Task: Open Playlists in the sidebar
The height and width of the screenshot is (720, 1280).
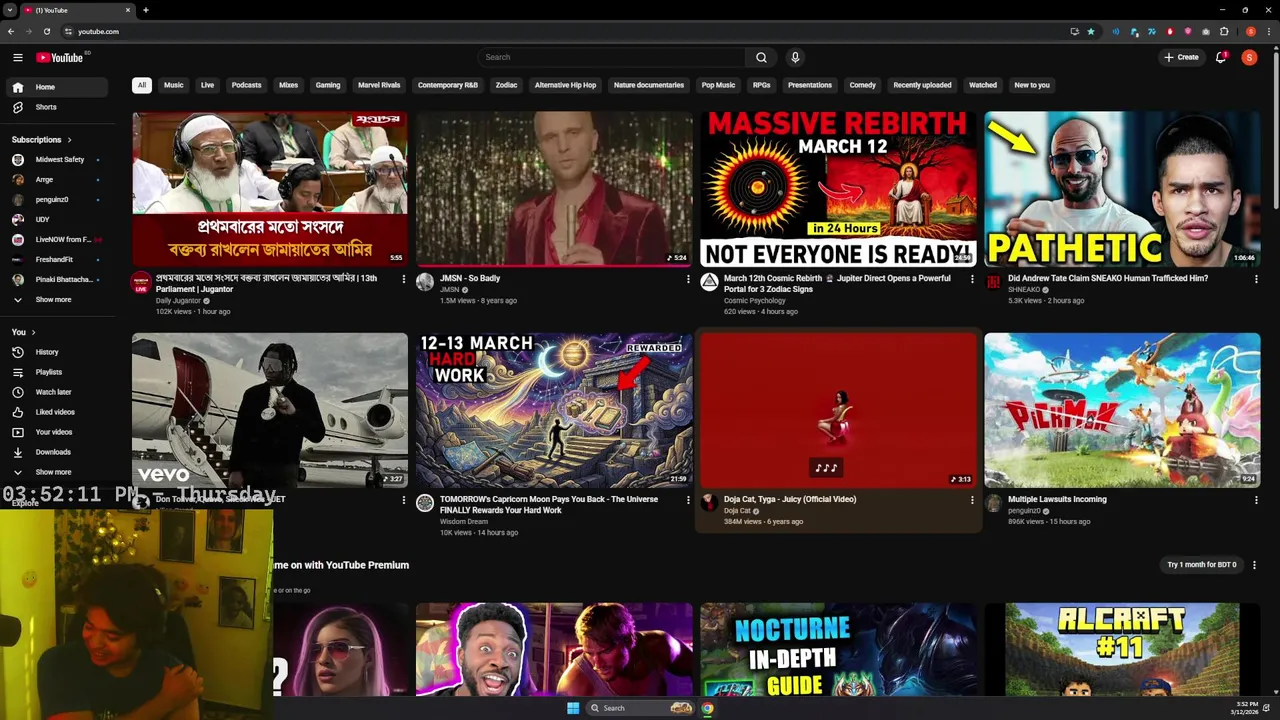Action: [56, 372]
